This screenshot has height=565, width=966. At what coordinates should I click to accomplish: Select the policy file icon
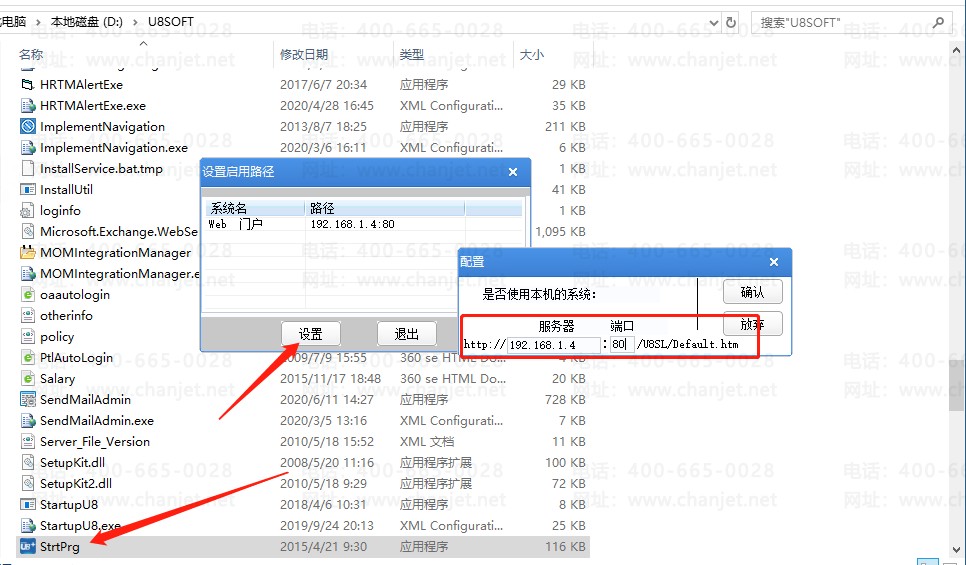click(x=28, y=336)
